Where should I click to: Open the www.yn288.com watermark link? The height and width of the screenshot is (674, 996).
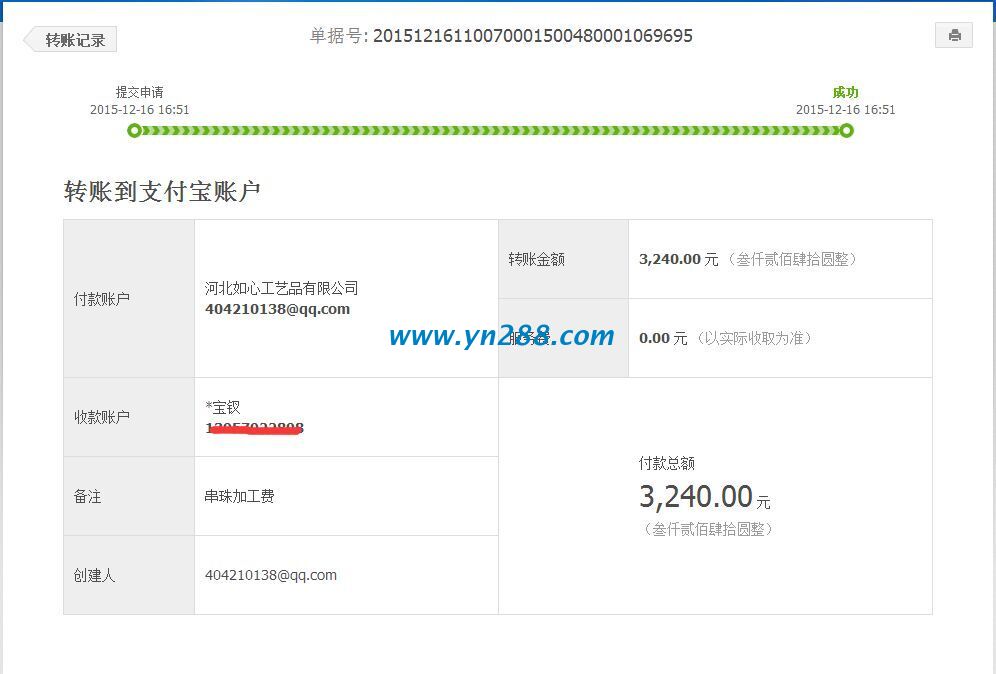point(503,336)
